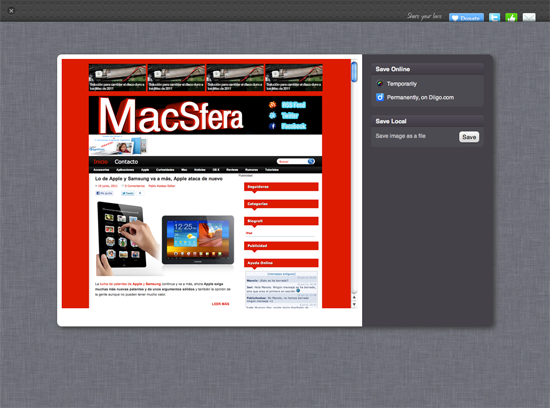Click the iPad link under Blogroll
550x408 pixels.
(x=249, y=233)
